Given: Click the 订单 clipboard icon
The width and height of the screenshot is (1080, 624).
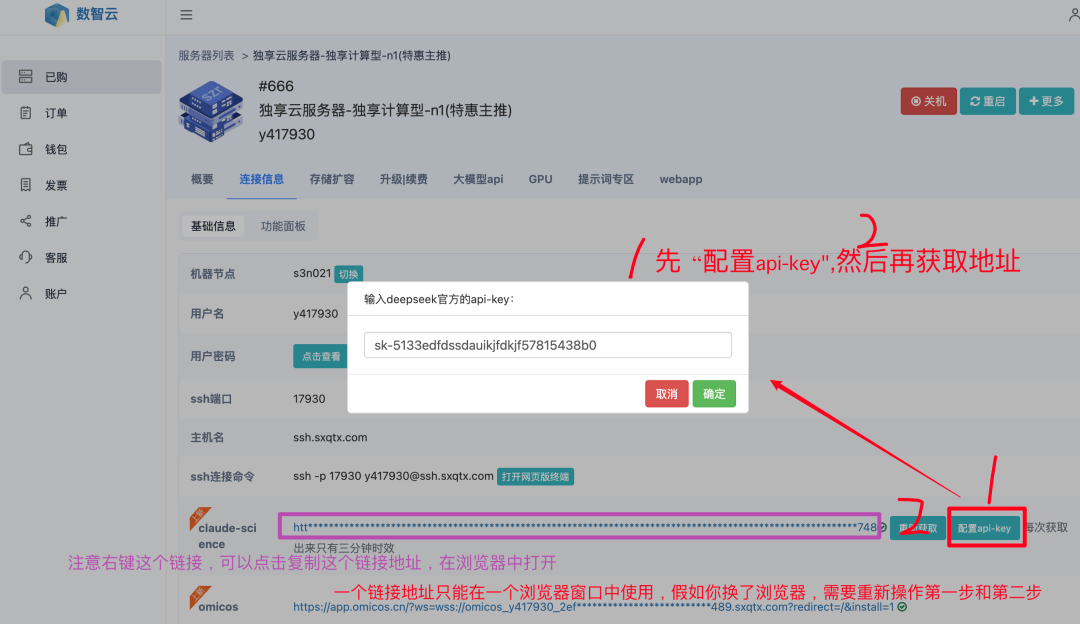Looking at the screenshot, I should tap(25, 112).
